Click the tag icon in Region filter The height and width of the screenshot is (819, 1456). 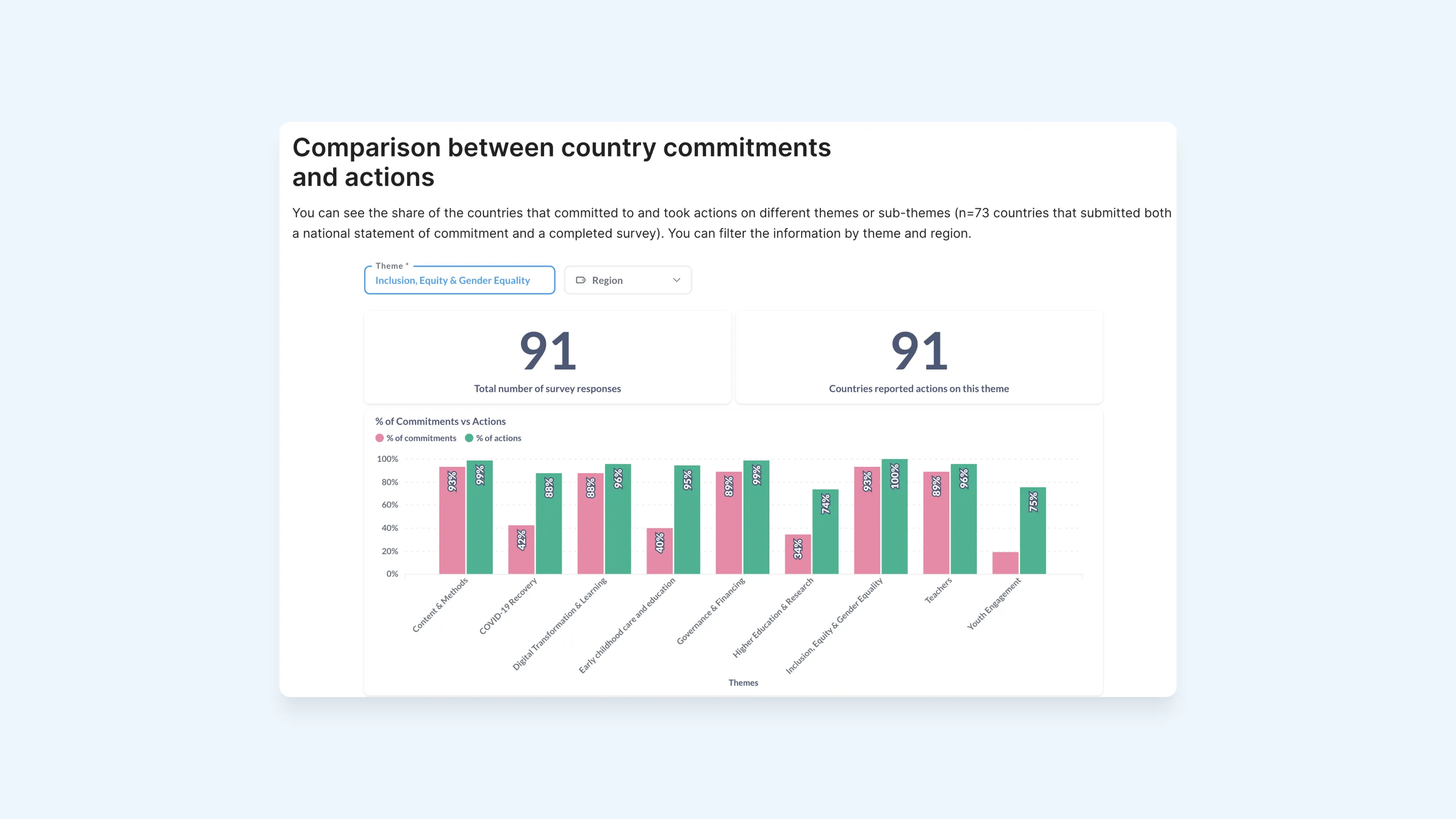[x=581, y=280]
